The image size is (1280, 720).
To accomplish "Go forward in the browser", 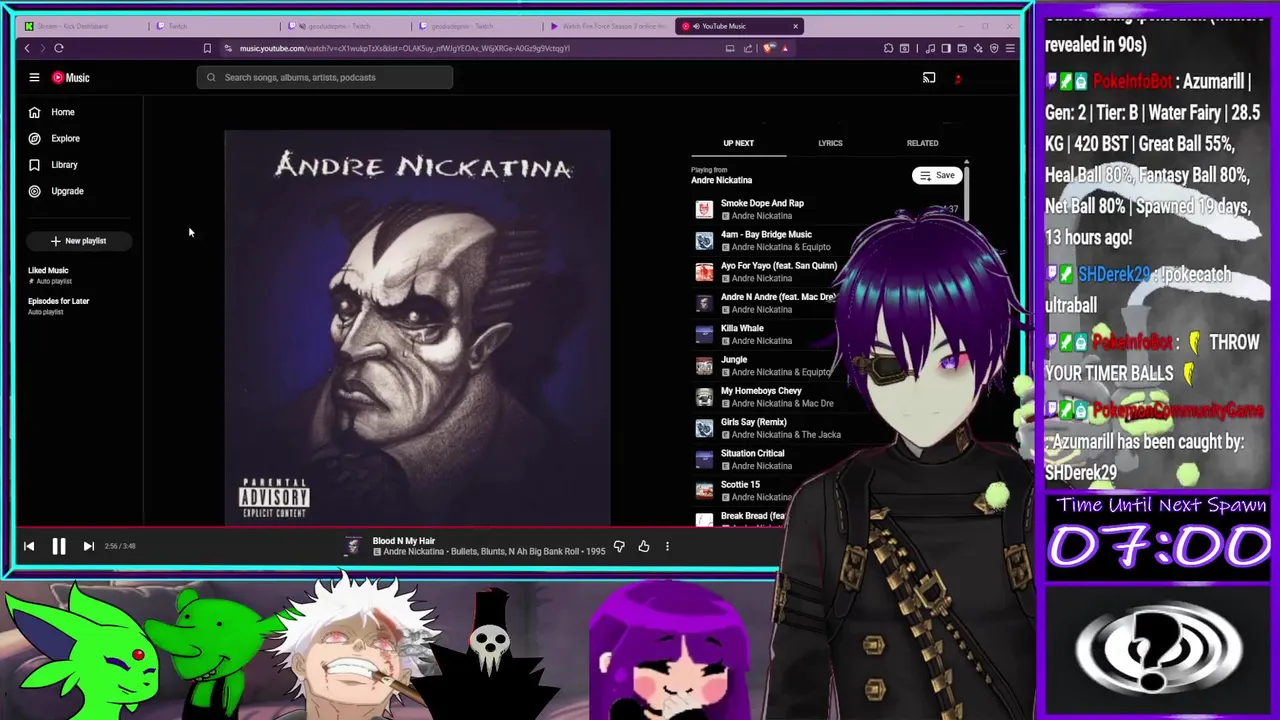I will [x=42, y=48].
